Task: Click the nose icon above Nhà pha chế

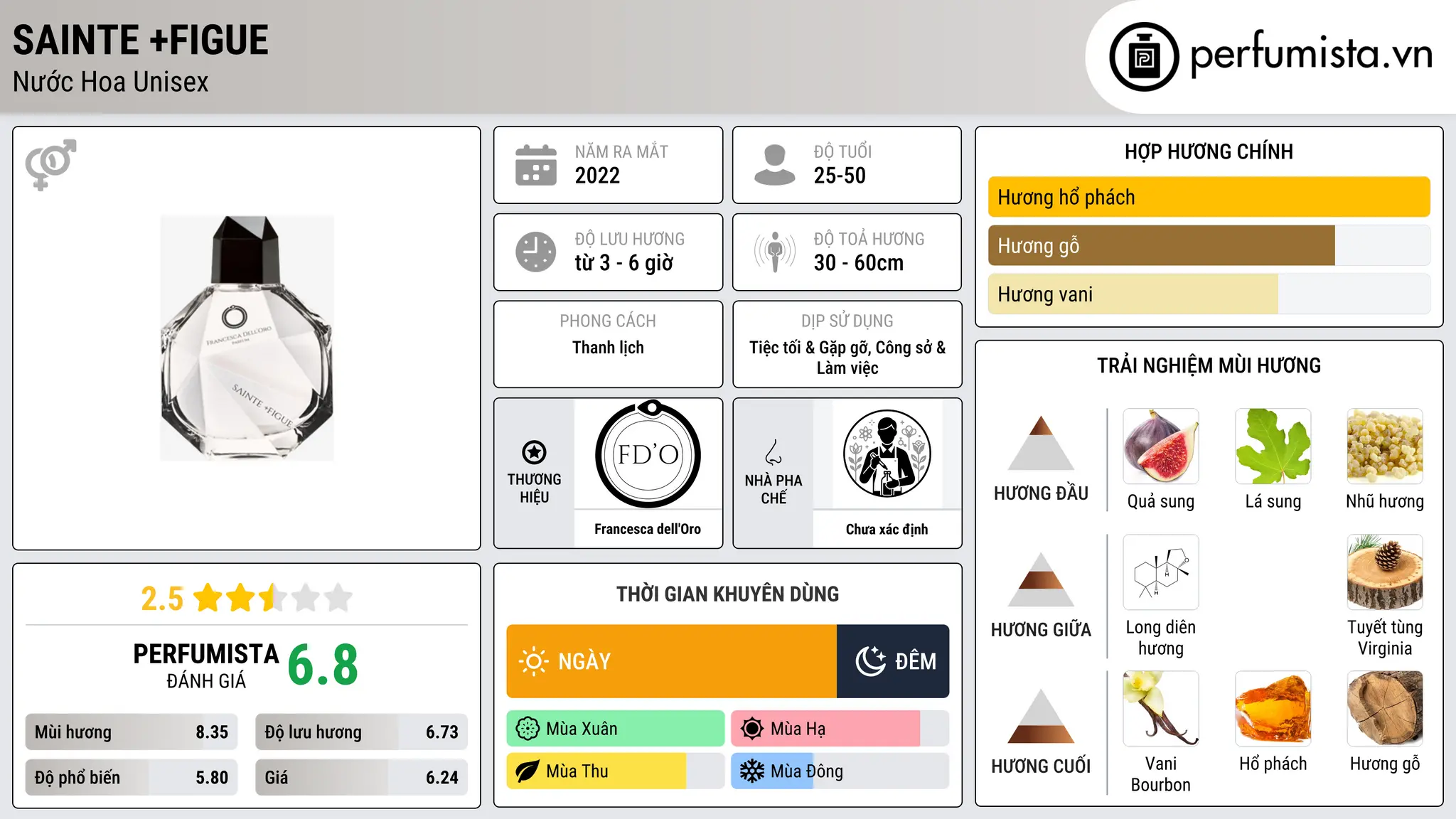Action: (x=773, y=452)
